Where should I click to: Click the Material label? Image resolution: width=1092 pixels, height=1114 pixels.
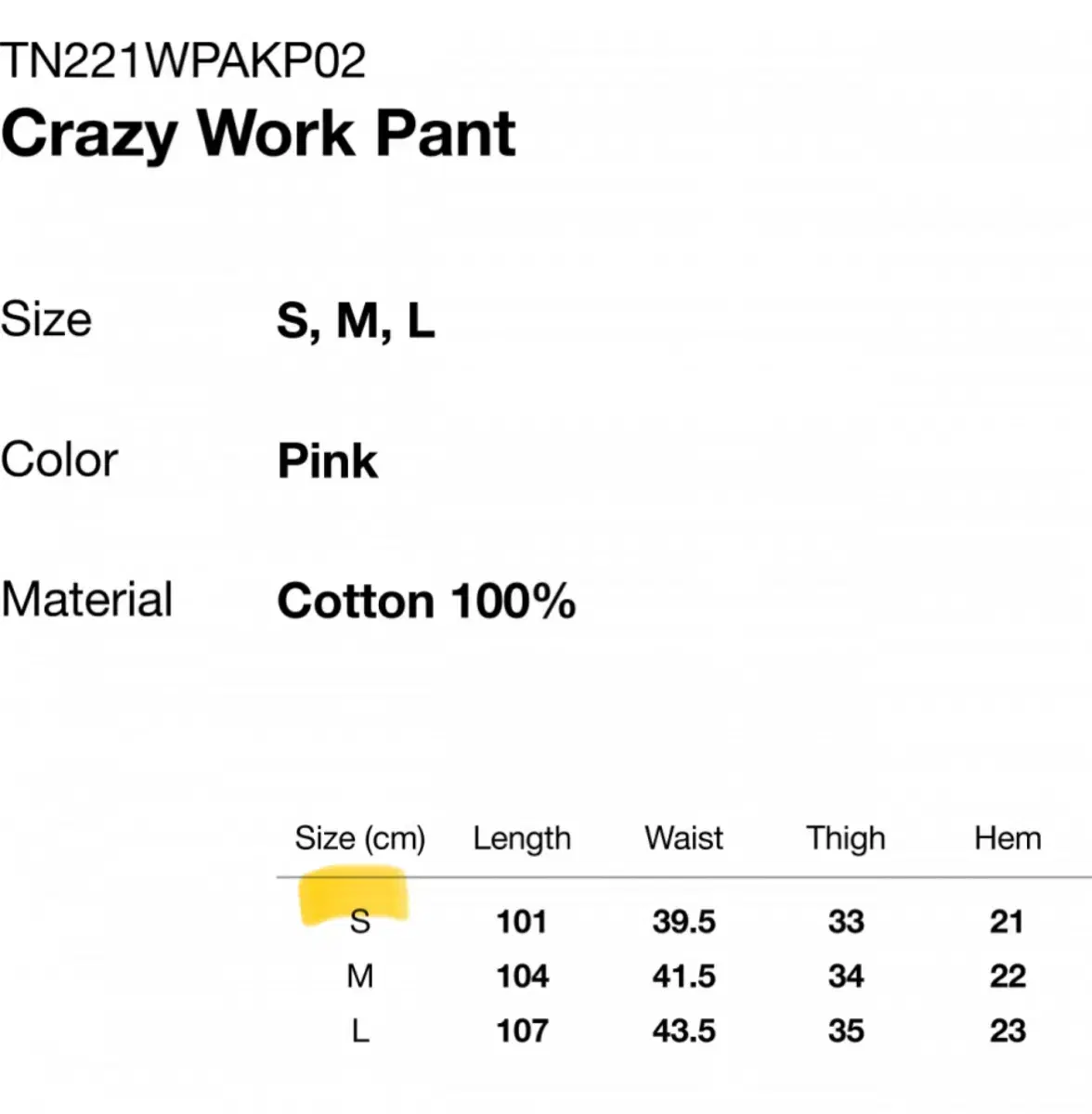pyautogui.click(x=87, y=600)
